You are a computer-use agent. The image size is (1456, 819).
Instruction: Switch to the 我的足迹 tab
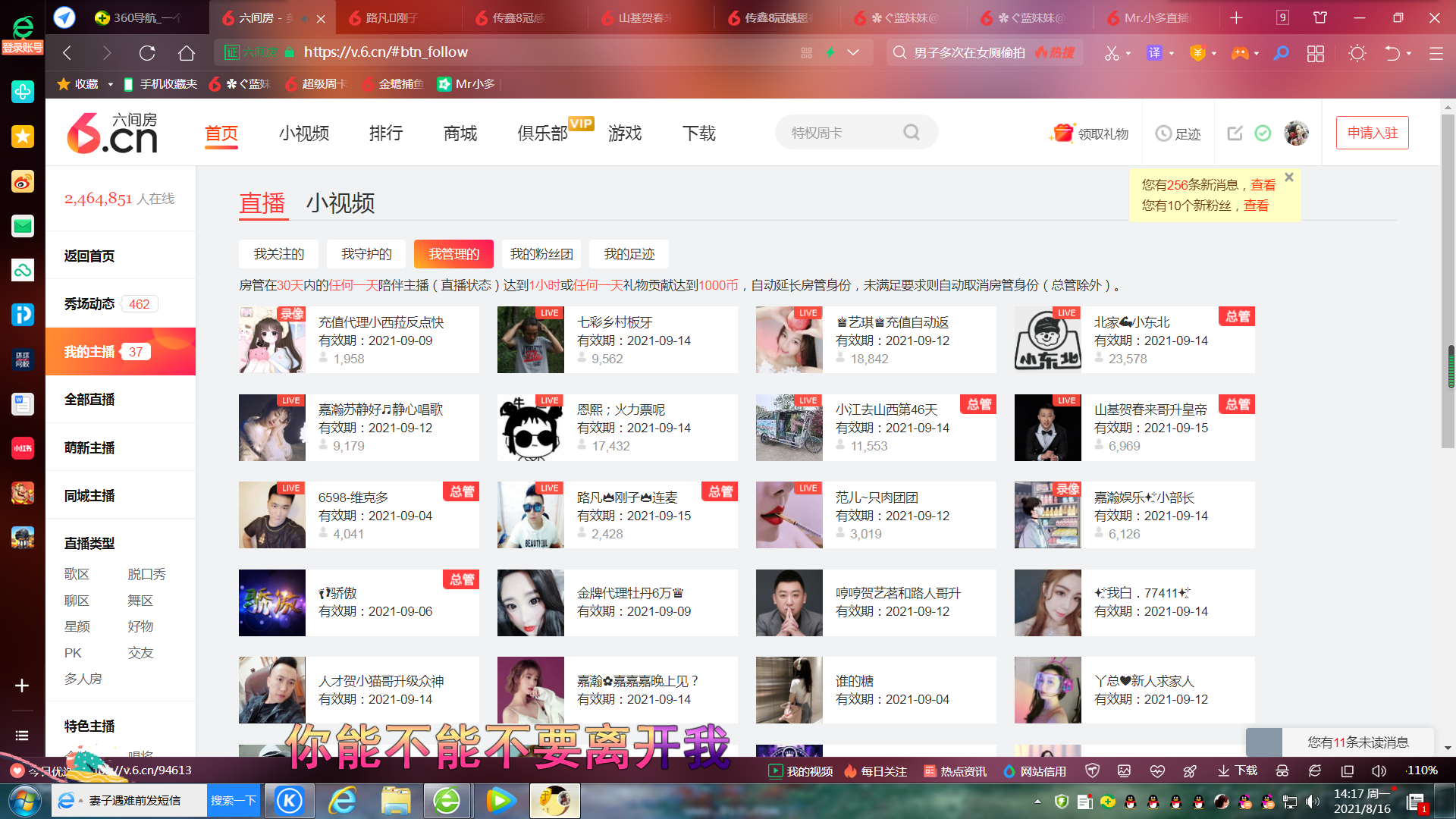coord(629,254)
